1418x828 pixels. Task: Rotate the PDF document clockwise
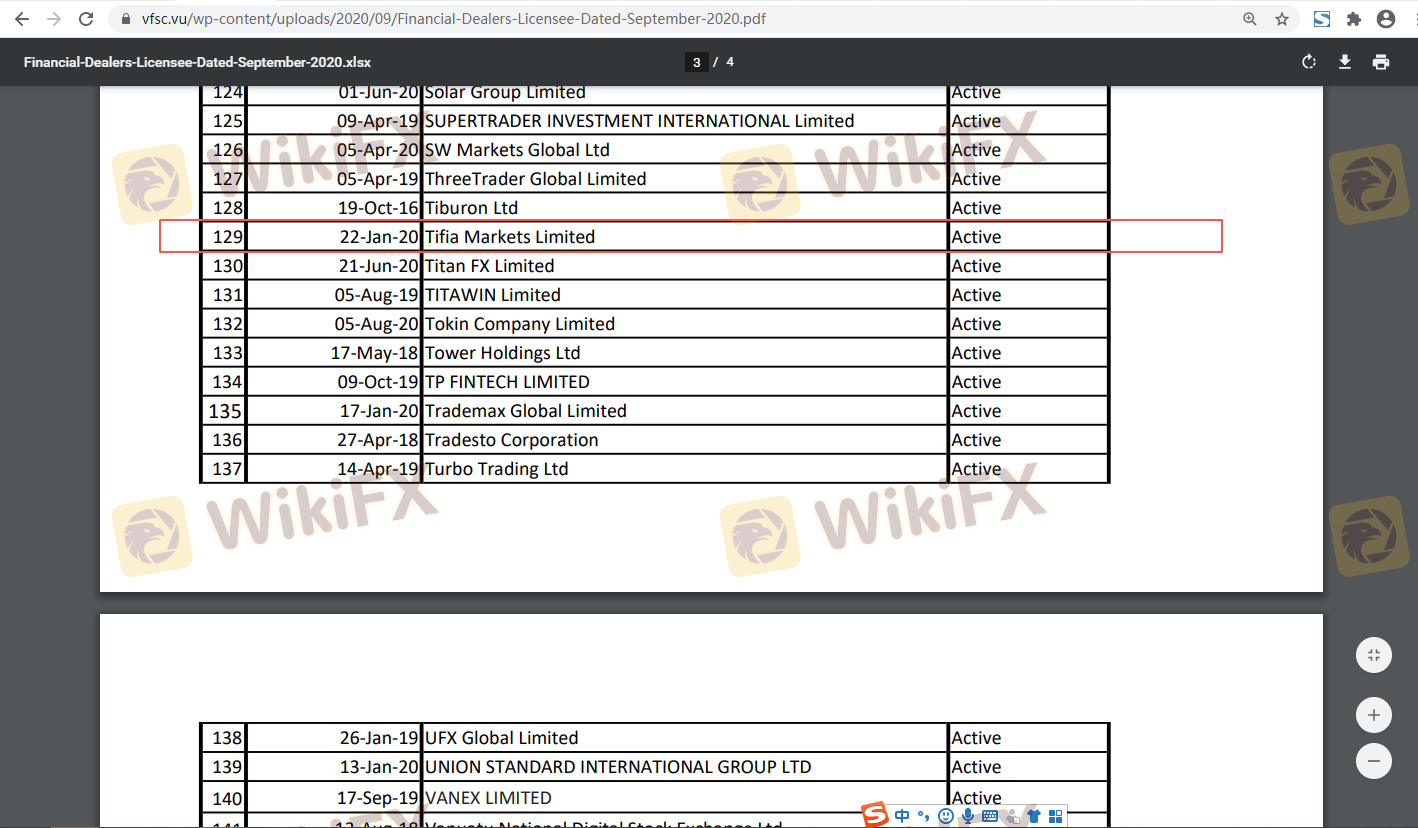(1308, 62)
